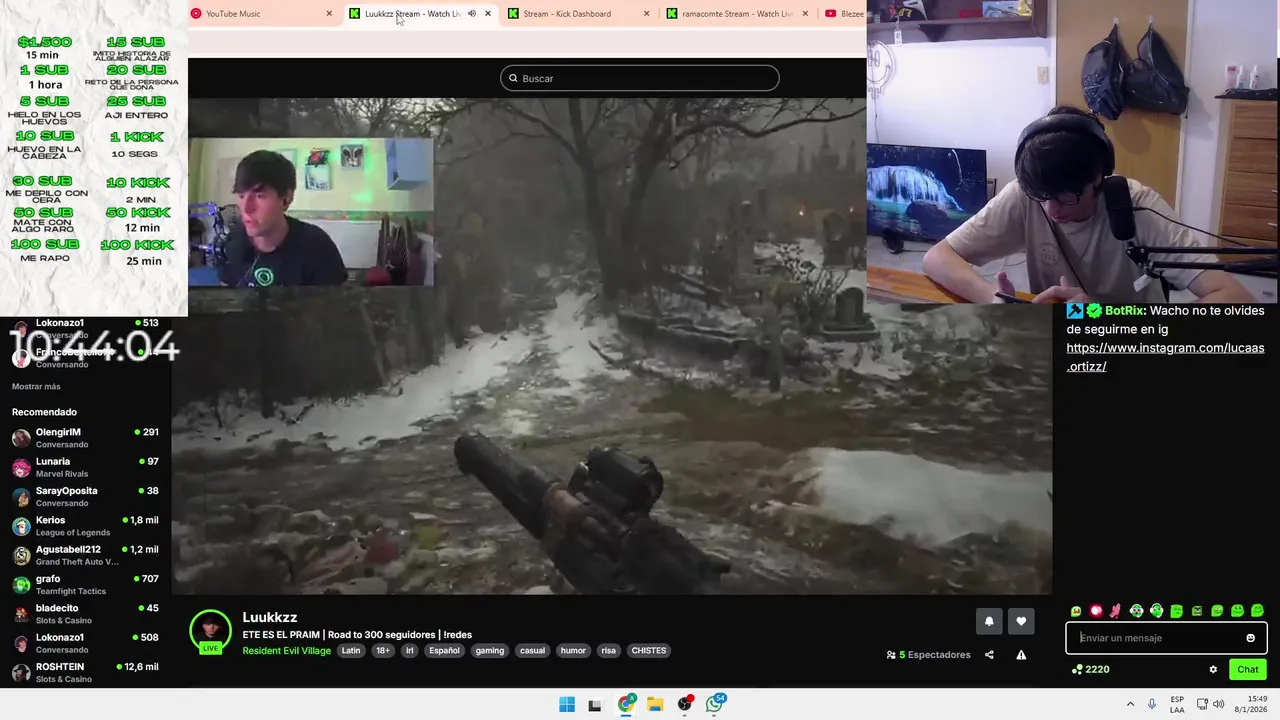The image size is (1280, 720).
Task: Expand Mostrar más in sidebar
Action: pos(36,386)
